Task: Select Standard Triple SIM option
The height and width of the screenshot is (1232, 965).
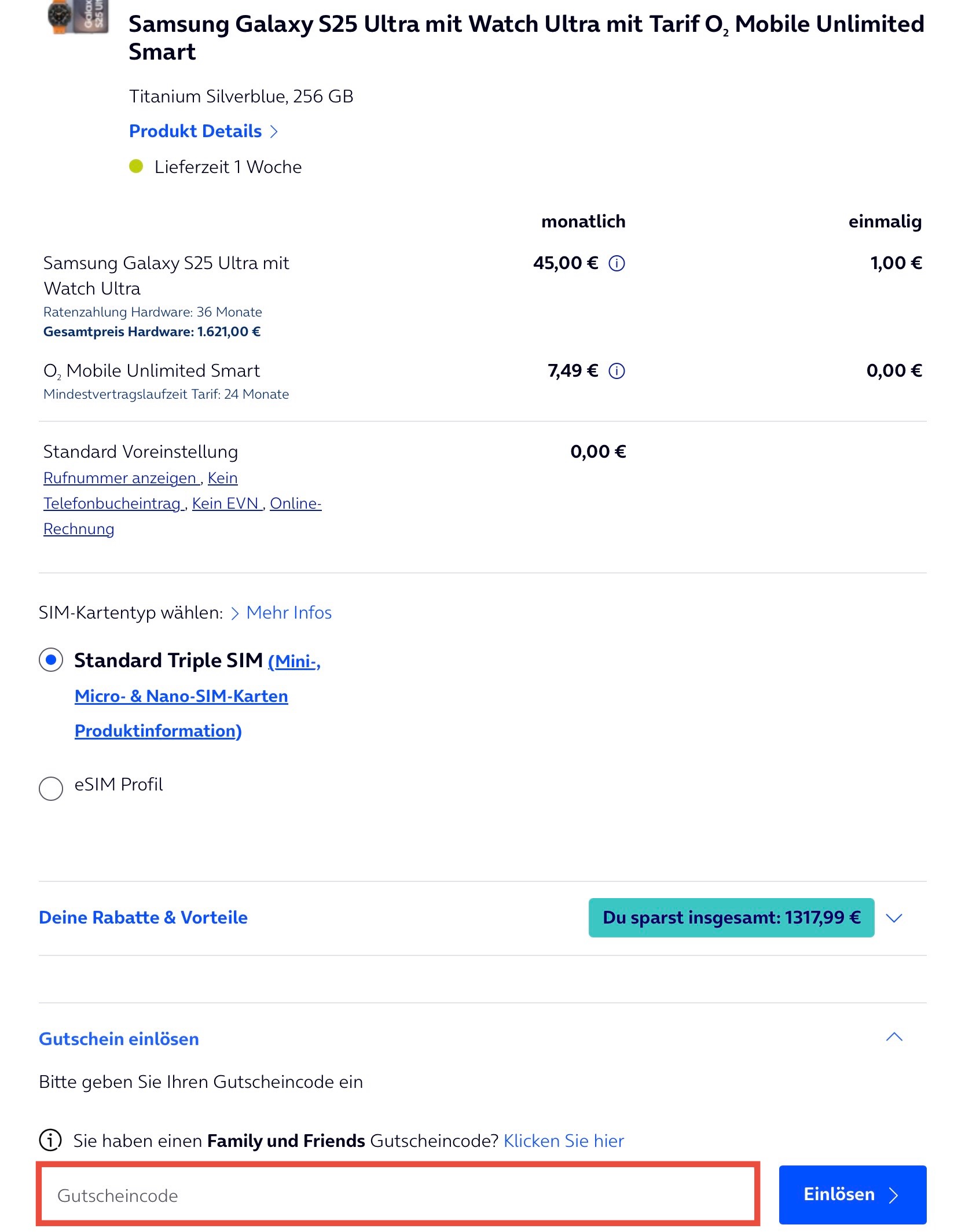Action: pyautogui.click(x=51, y=660)
